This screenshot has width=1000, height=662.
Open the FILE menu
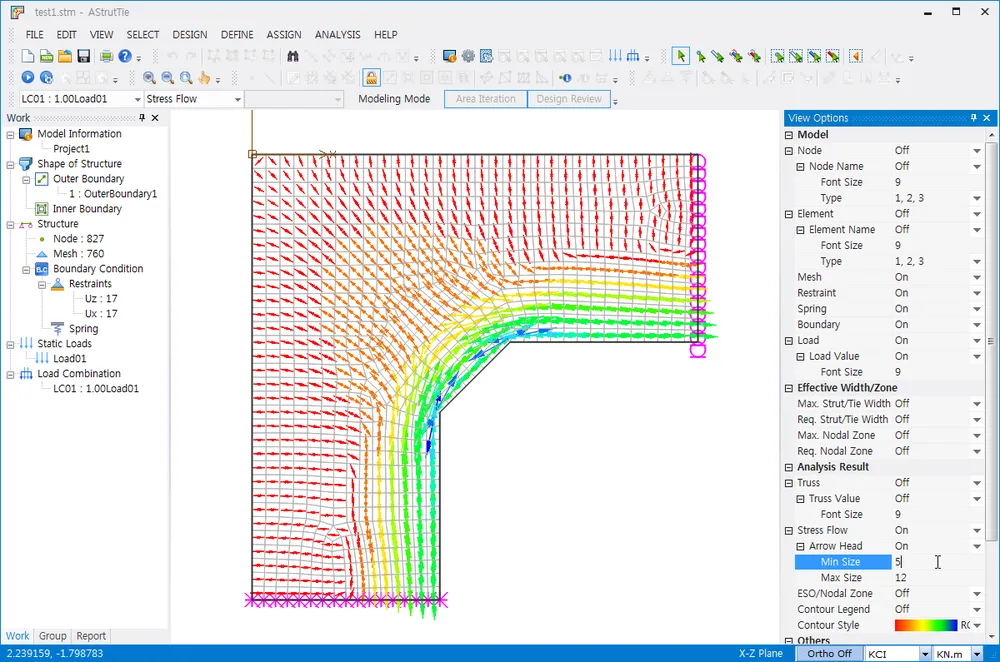click(34, 34)
